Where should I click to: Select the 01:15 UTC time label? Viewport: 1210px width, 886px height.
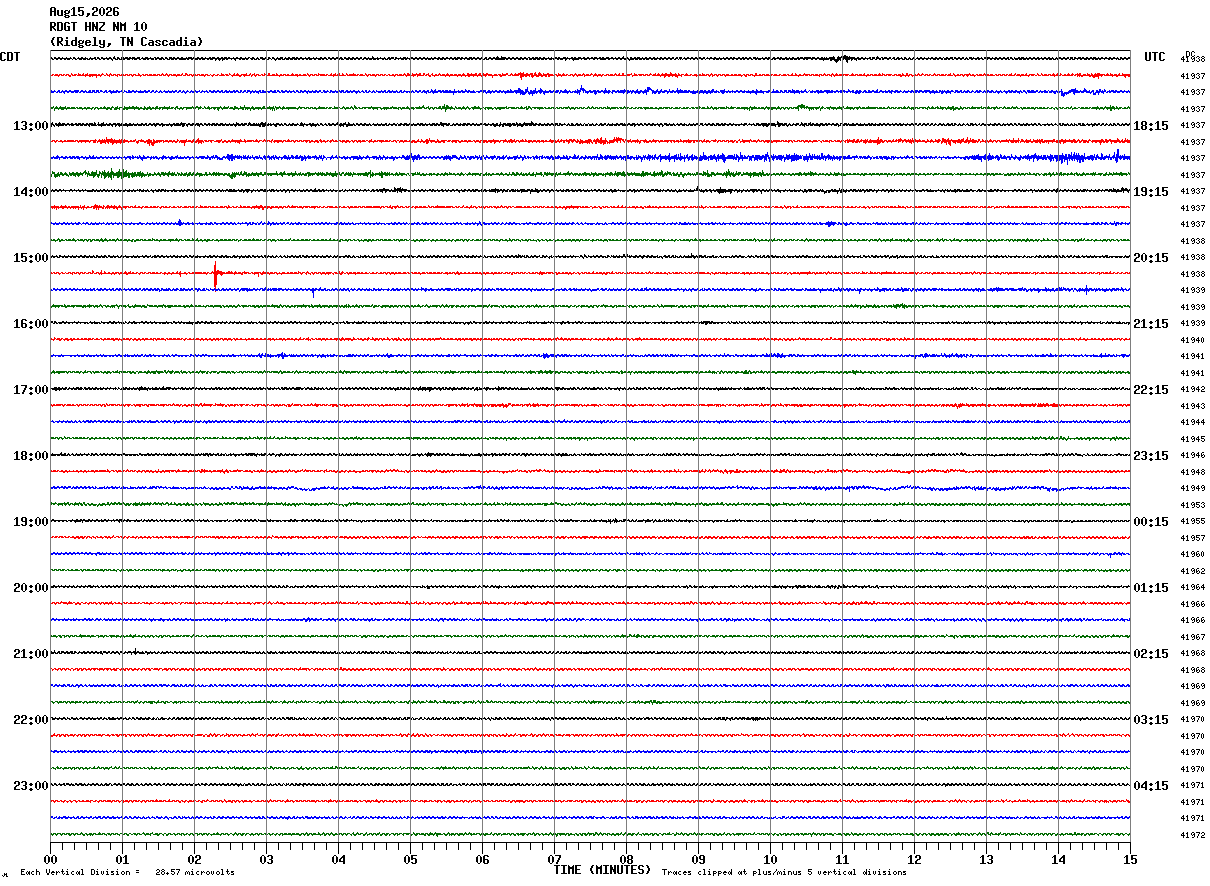coord(1151,588)
